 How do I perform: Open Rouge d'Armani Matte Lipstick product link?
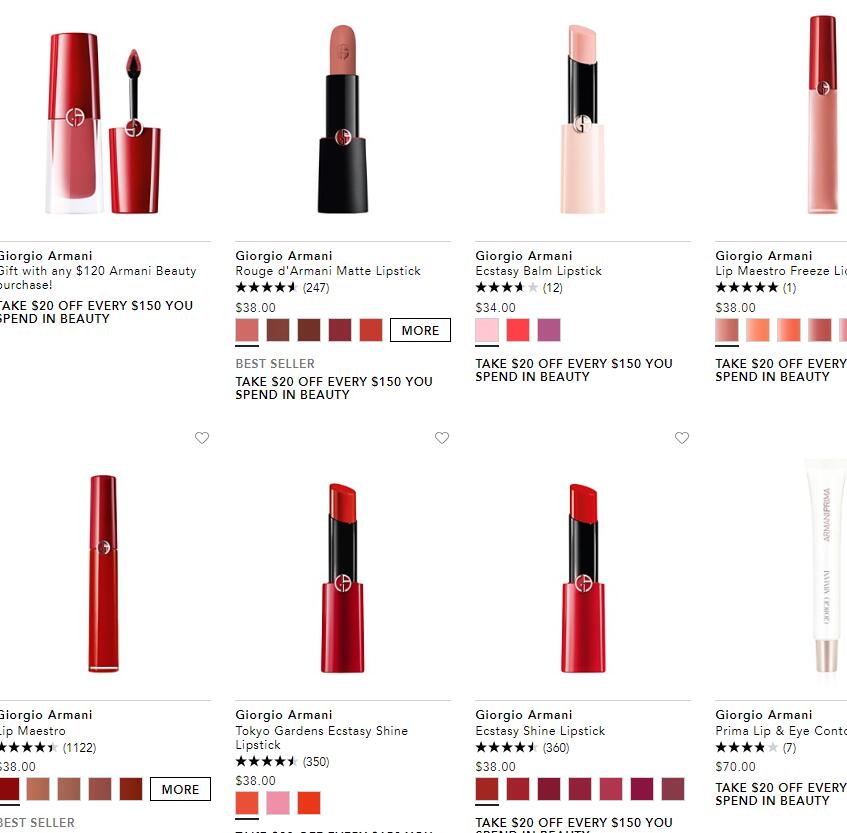pos(328,271)
